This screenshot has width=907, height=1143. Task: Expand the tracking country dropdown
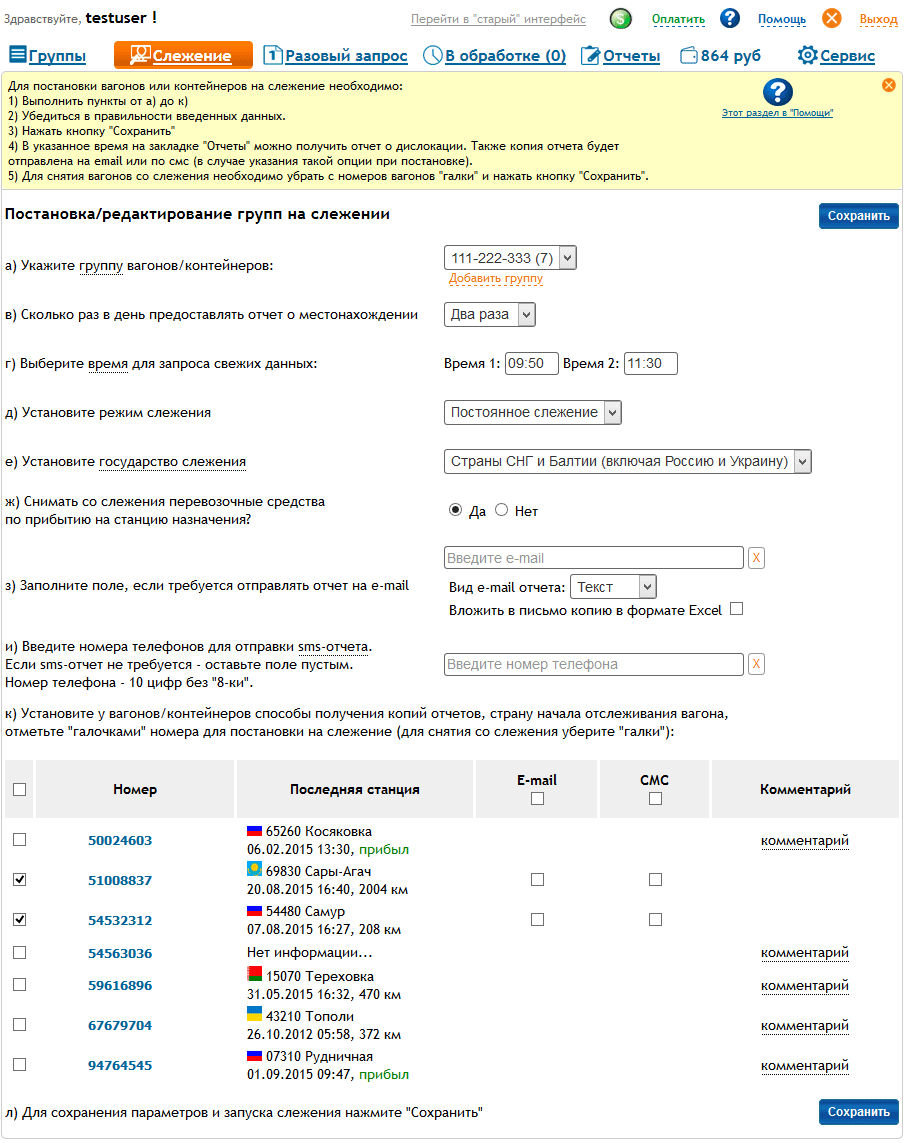pos(627,461)
